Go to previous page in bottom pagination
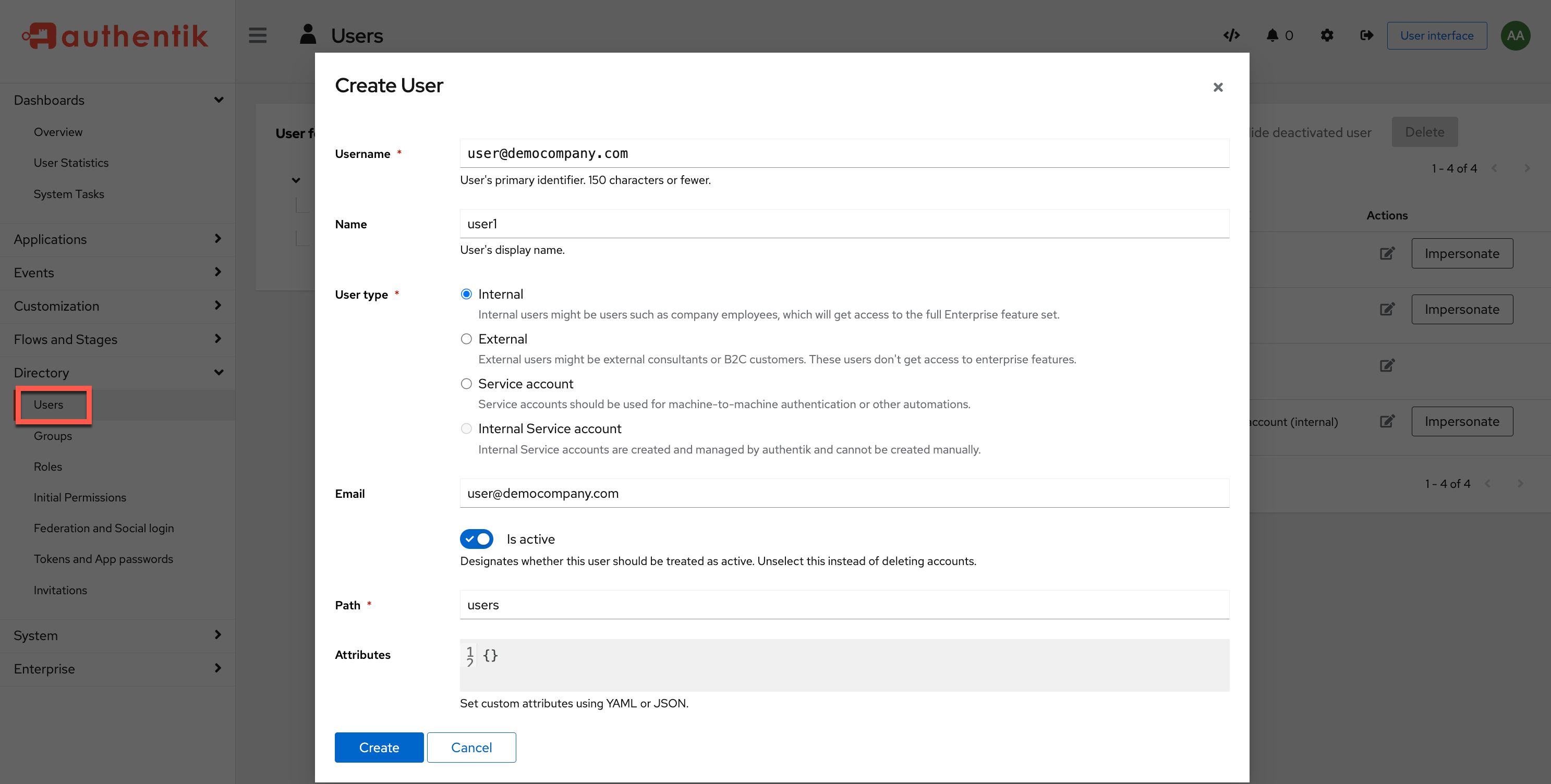 point(1488,484)
